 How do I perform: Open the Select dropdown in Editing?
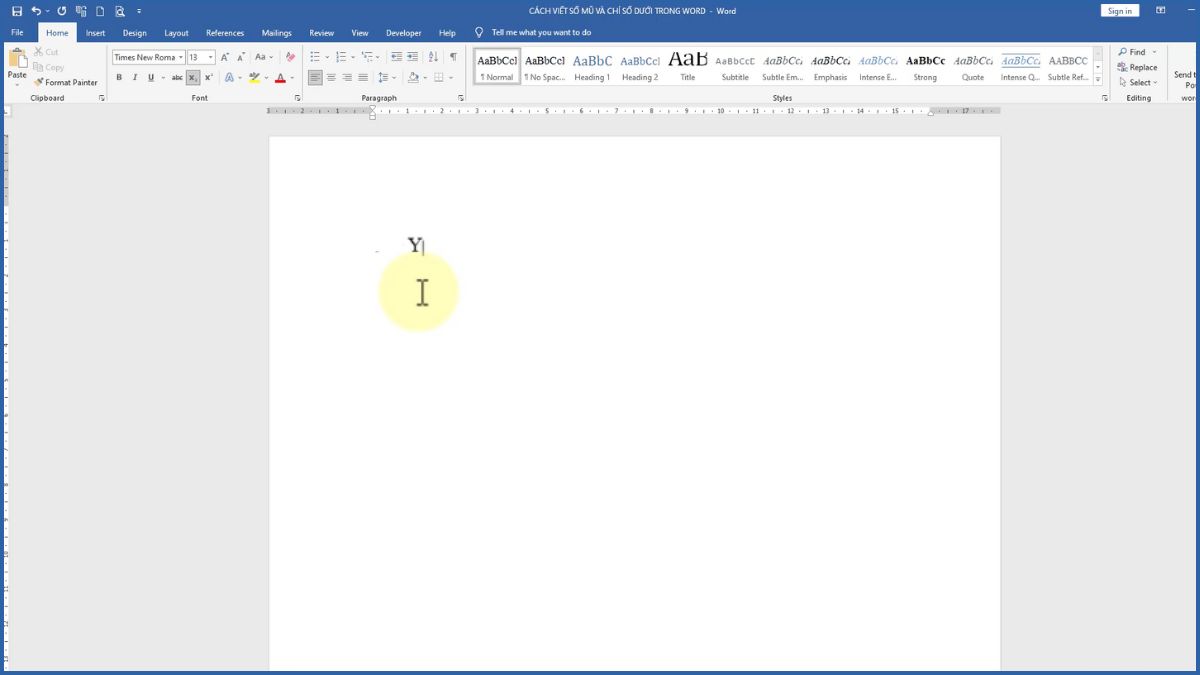pyautogui.click(x=1138, y=82)
